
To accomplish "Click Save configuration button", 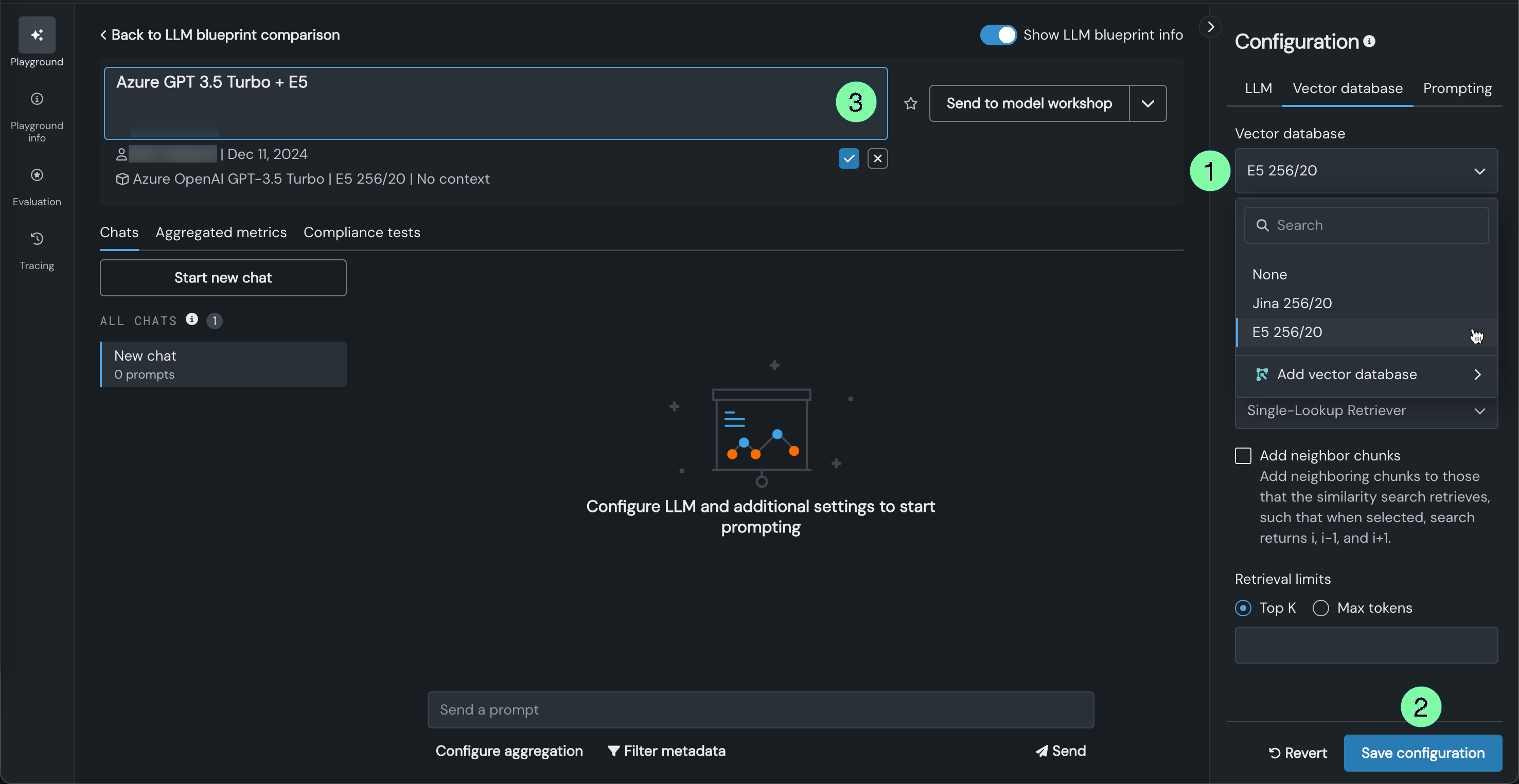I will pyautogui.click(x=1422, y=753).
